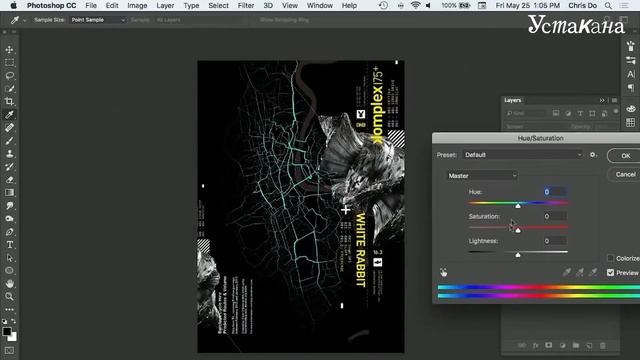
Task: Select the Ellipse shape tool
Action: click(x=9, y=270)
